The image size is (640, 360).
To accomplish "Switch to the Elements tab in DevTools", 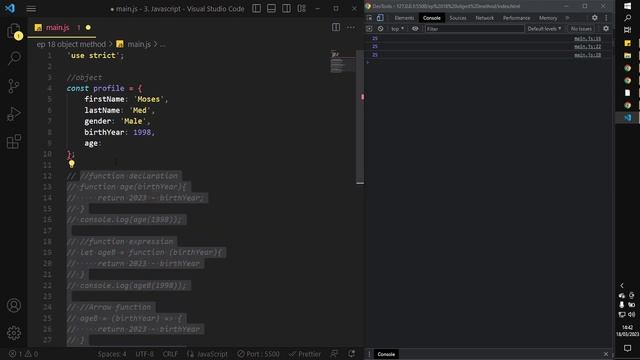I will [x=404, y=18].
